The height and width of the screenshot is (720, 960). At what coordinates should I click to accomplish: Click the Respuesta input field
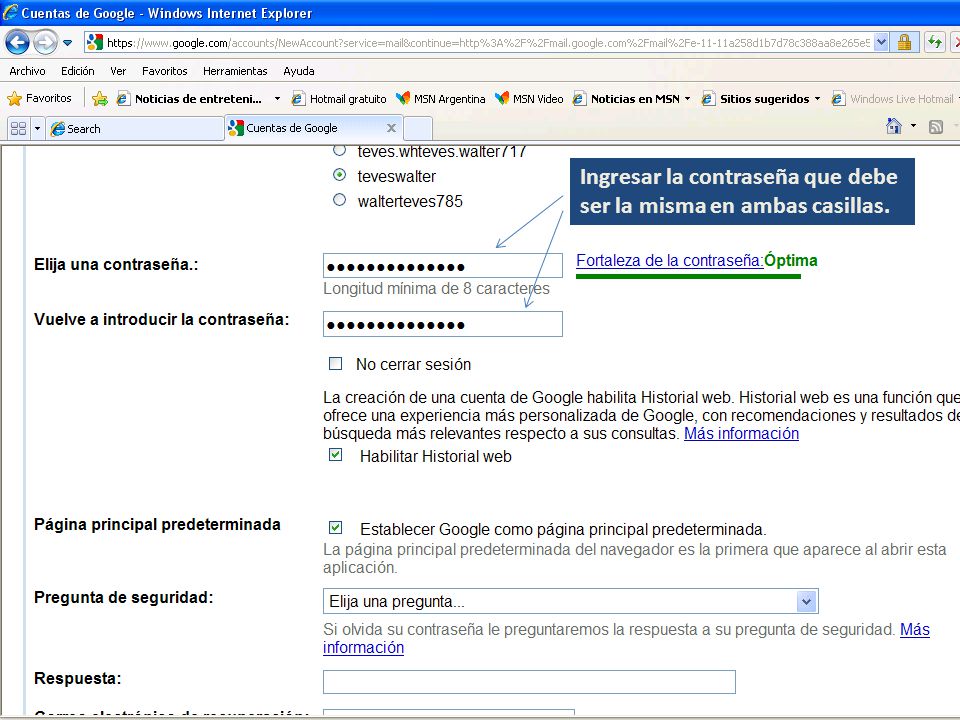click(529, 682)
